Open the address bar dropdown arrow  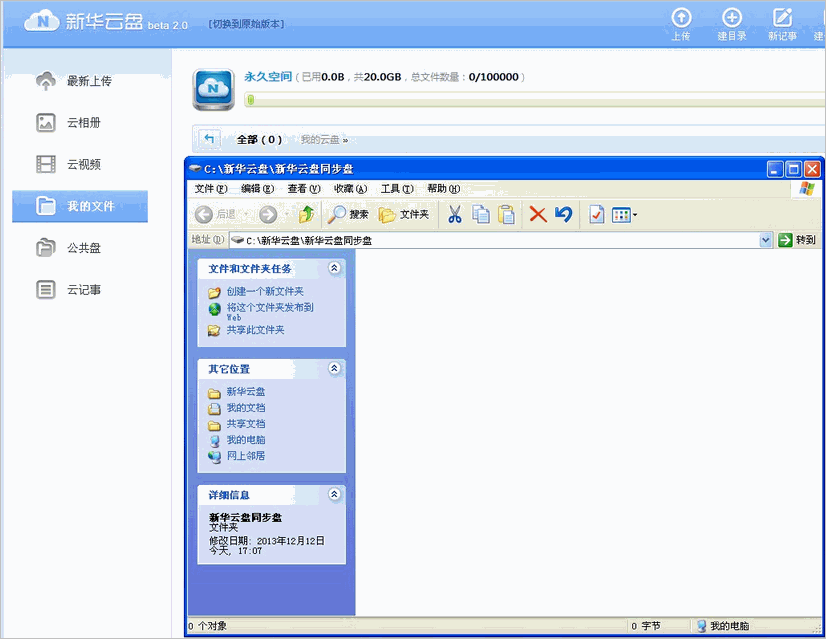pos(765,240)
